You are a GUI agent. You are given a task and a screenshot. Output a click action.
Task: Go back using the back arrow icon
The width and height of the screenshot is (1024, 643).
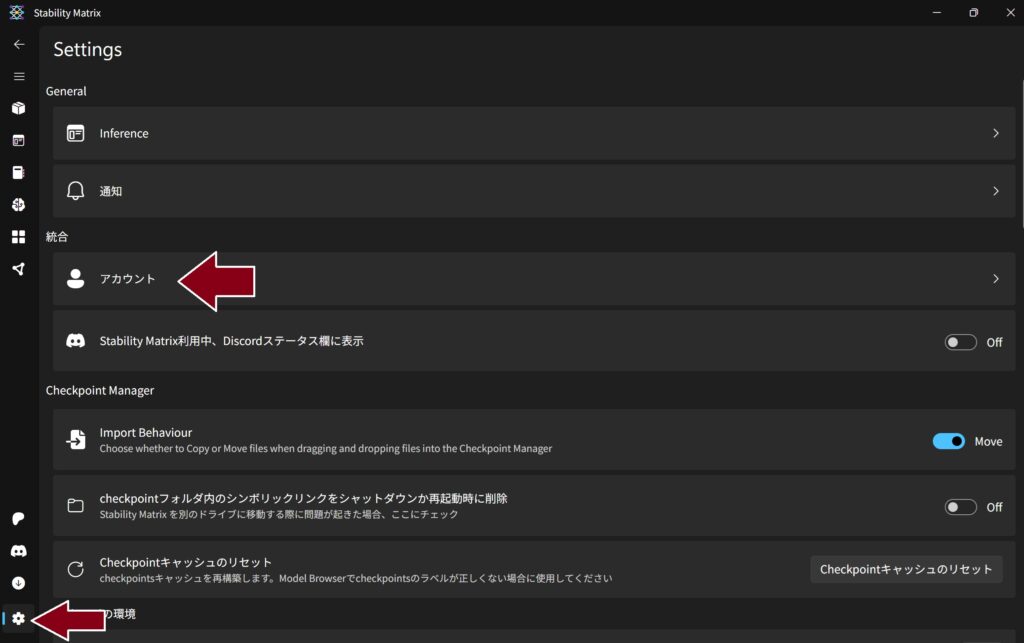click(19, 44)
